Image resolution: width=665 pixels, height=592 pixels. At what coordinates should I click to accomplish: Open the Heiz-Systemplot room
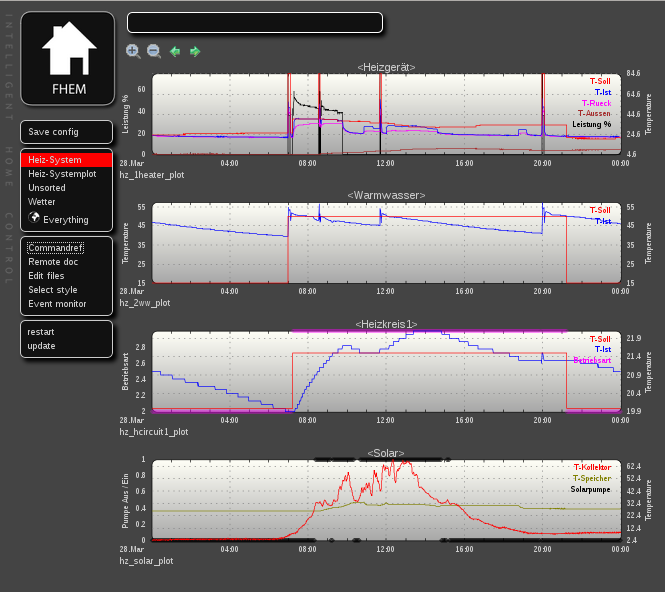pyautogui.click(x=62, y=174)
